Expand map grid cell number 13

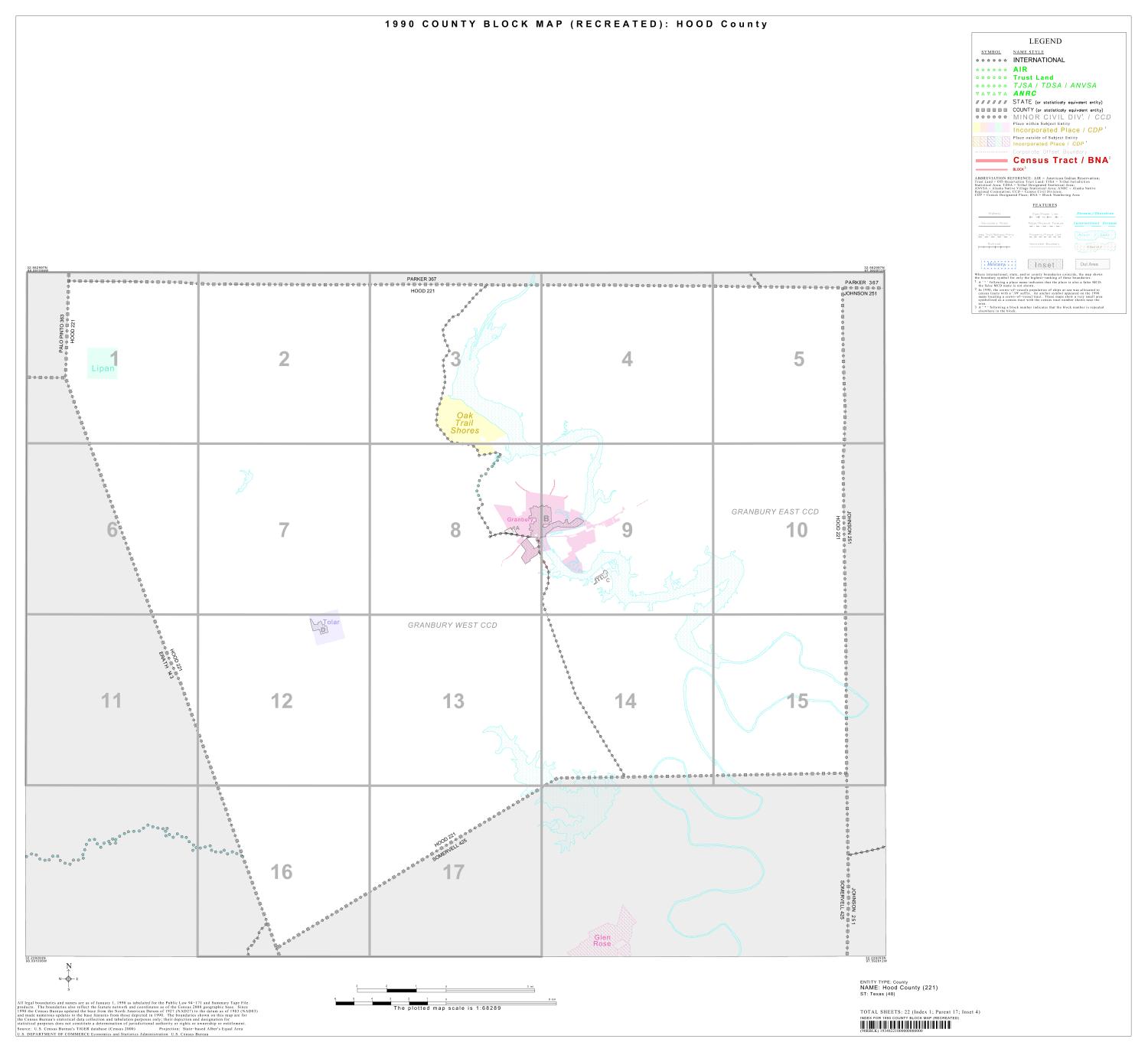pos(455,699)
